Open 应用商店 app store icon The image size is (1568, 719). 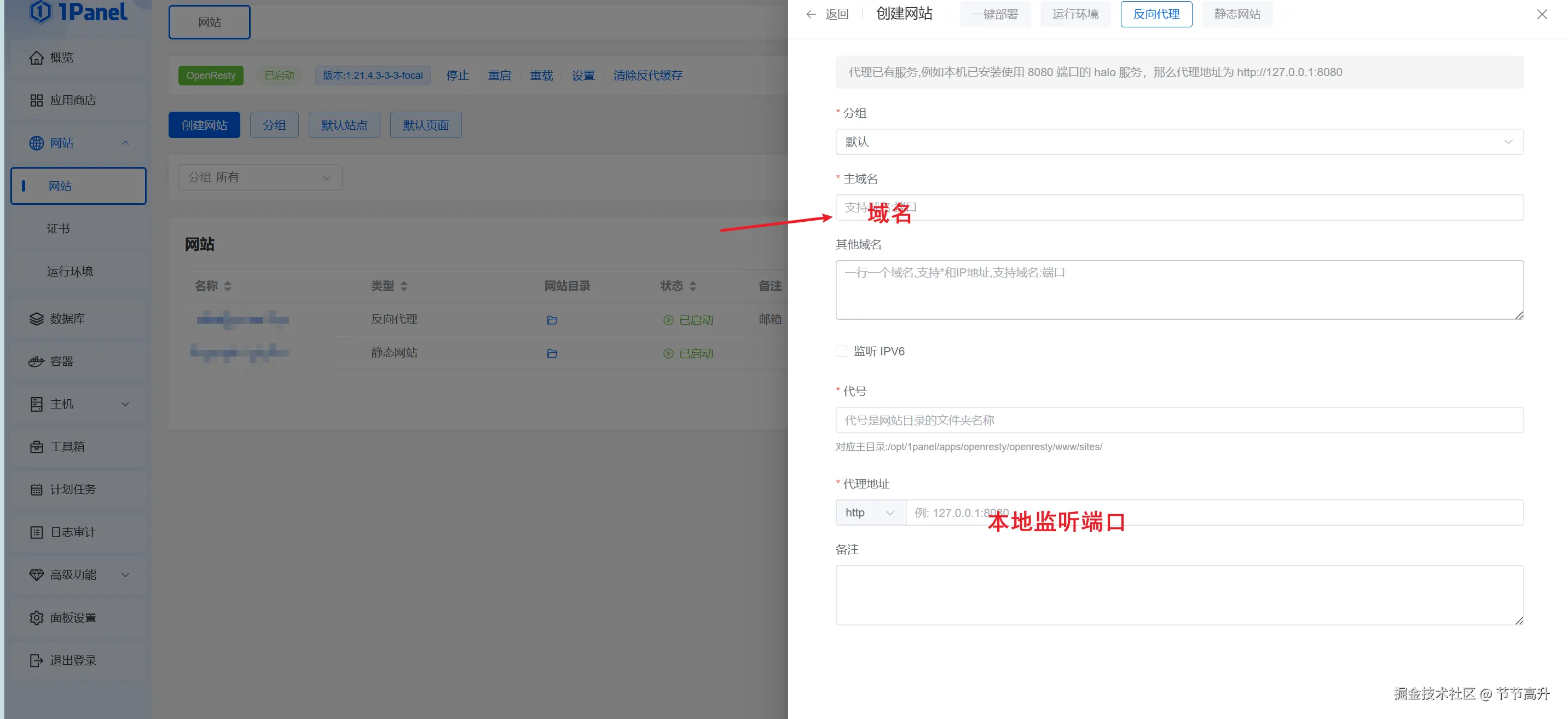tap(37, 100)
